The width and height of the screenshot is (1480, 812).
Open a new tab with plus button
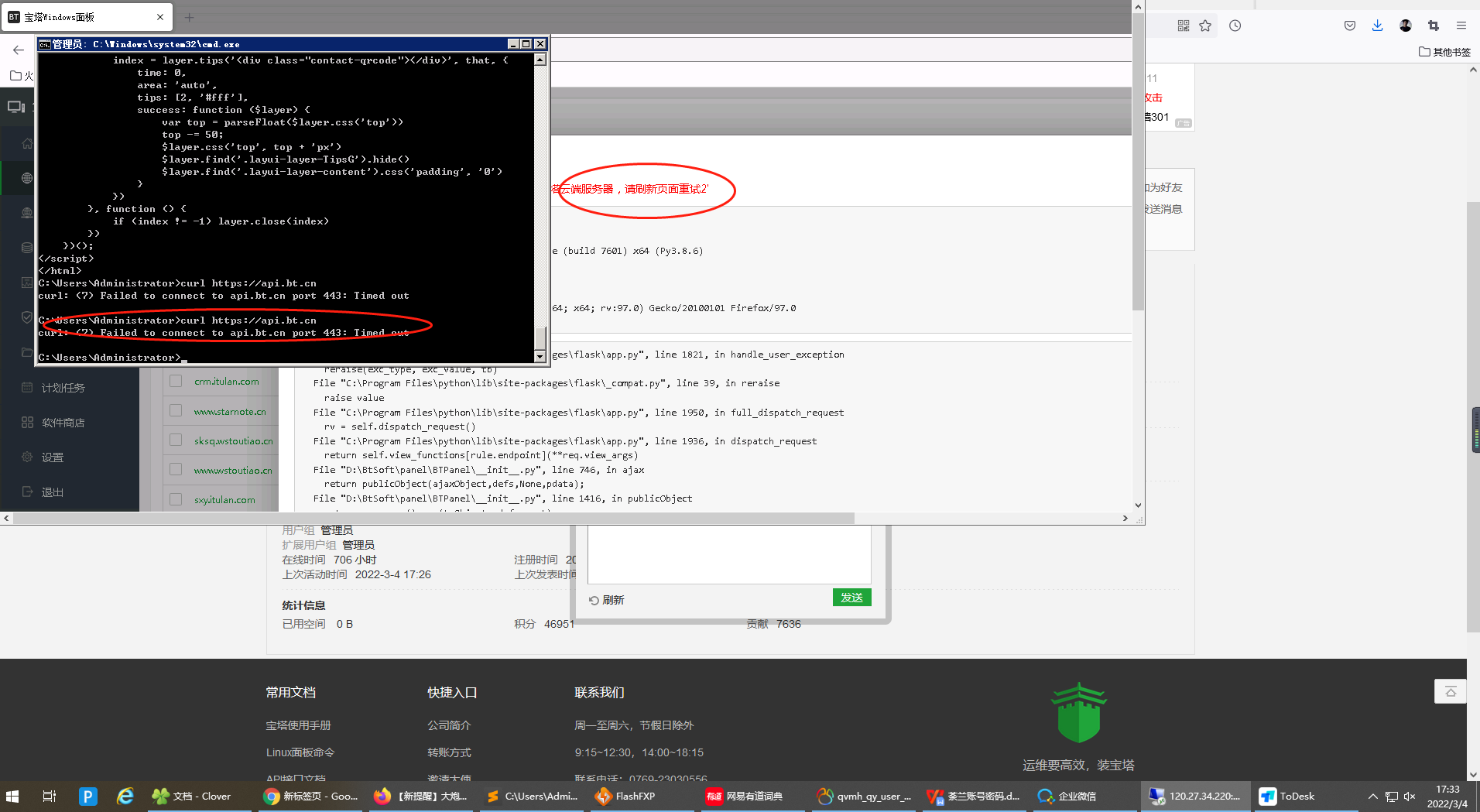coord(189,16)
